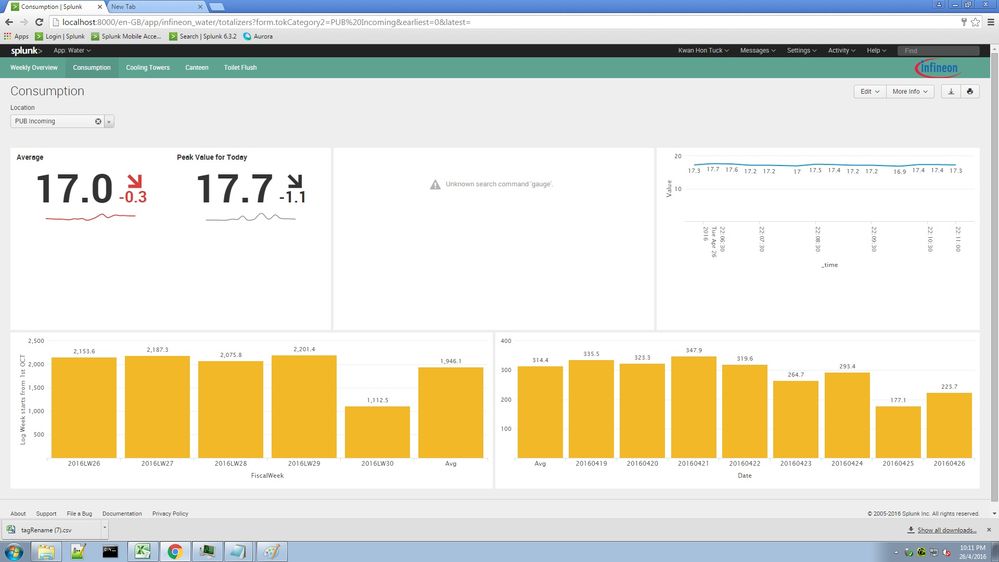
Task: Open the Settings menu
Action: [x=802, y=50]
